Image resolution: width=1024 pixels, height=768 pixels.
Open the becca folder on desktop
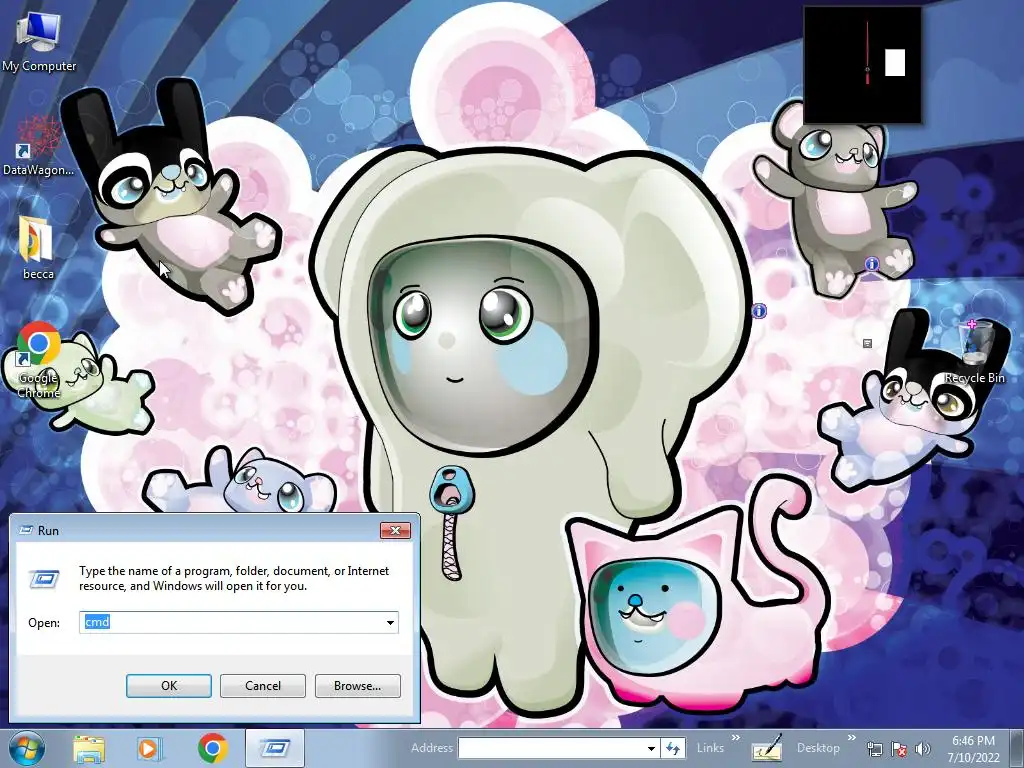38,248
